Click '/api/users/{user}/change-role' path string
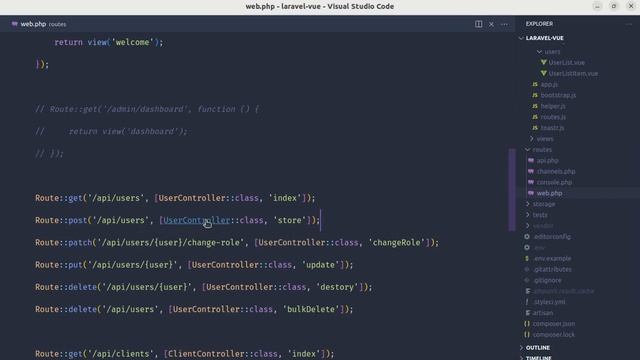Viewport: 640px width, 360px height. [x=171, y=242]
